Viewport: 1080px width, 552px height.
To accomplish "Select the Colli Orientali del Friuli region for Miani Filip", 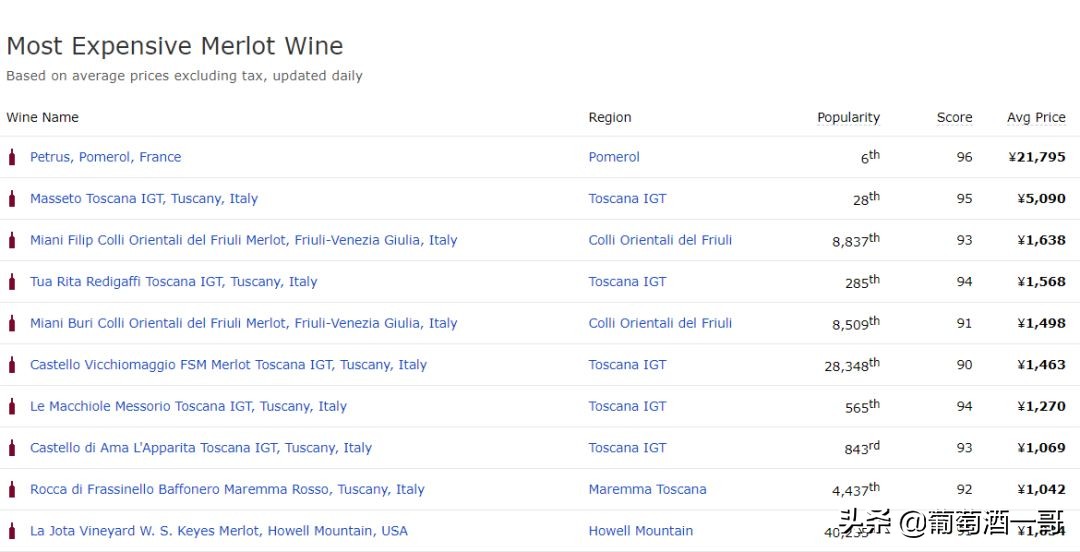I will tap(660, 240).
